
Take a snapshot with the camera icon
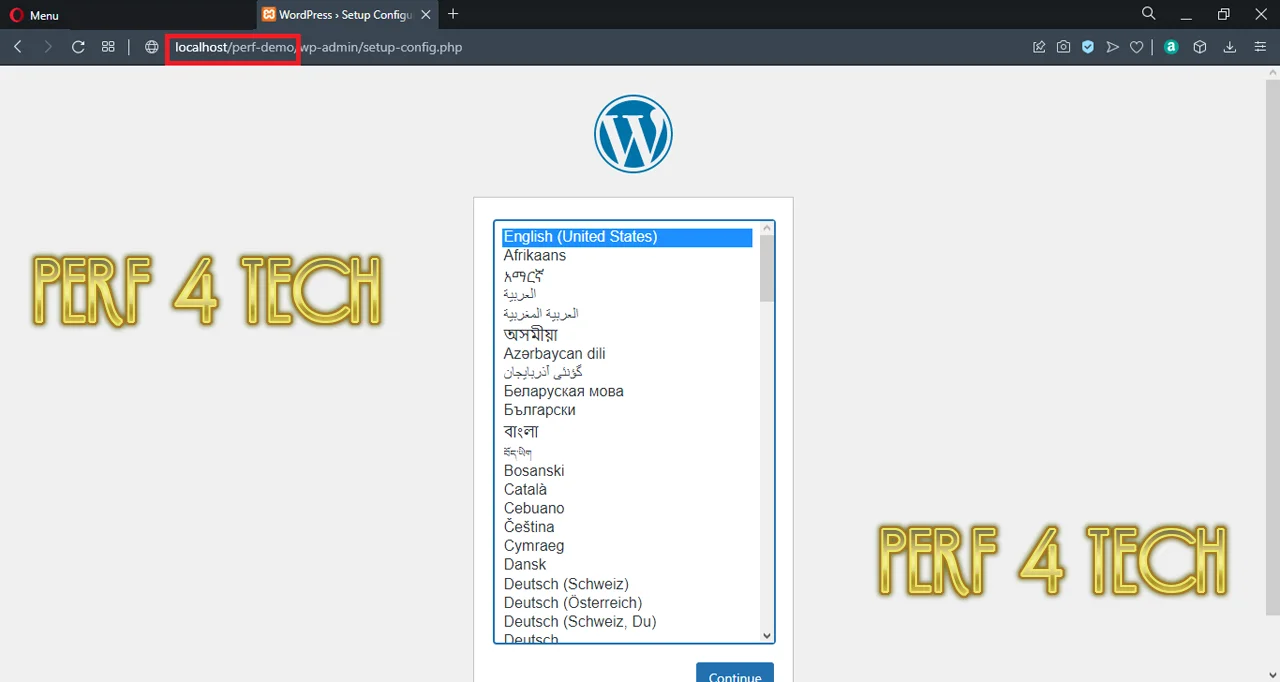[1064, 47]
